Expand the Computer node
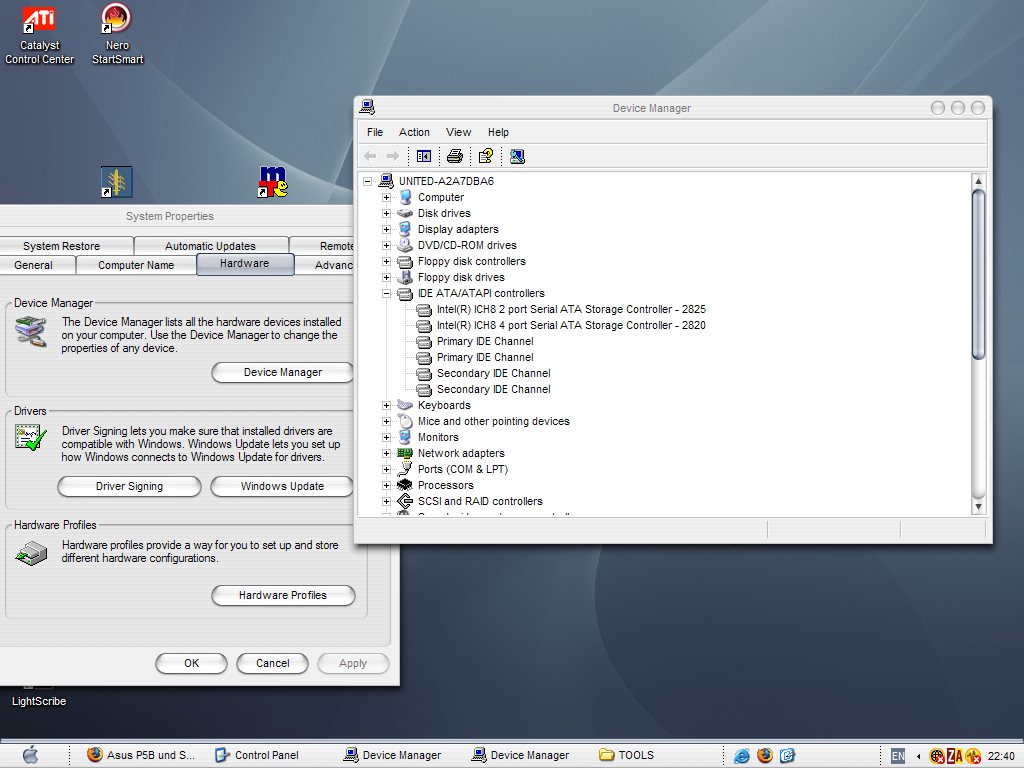The width and height of the screenshot is (1024, 768). point(387,197)
